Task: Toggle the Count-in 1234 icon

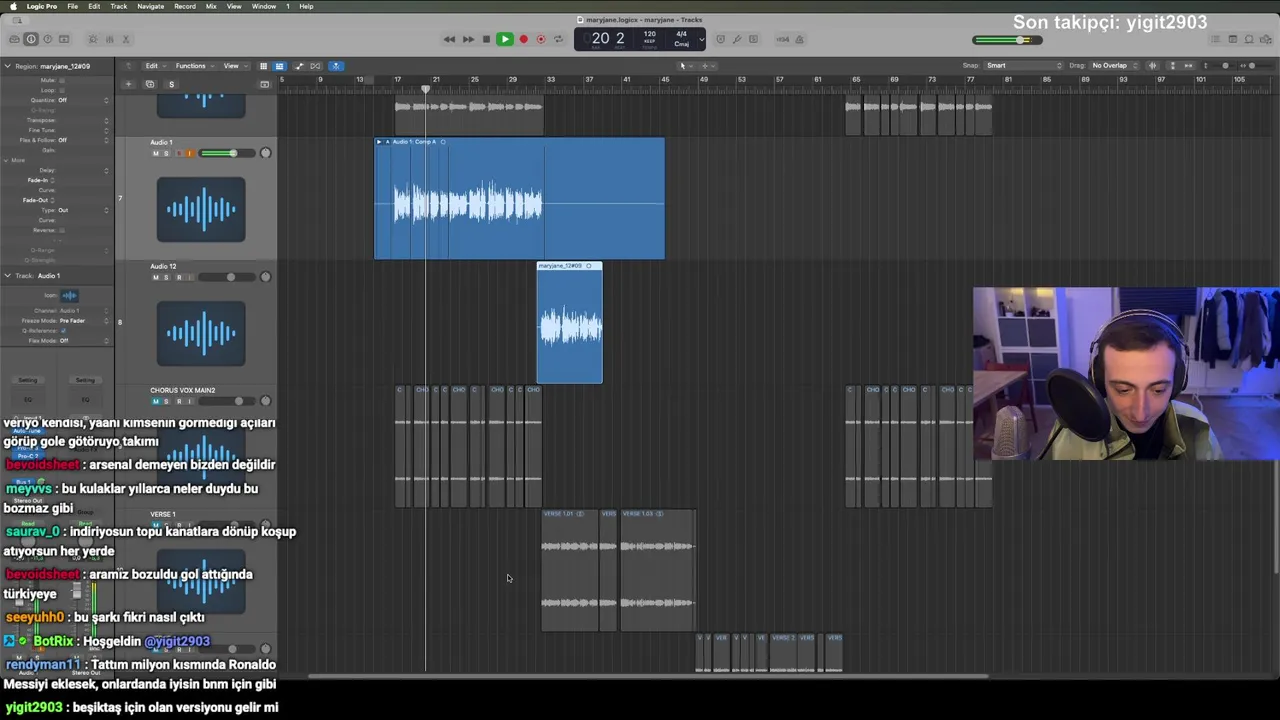Action: (783, 39)
